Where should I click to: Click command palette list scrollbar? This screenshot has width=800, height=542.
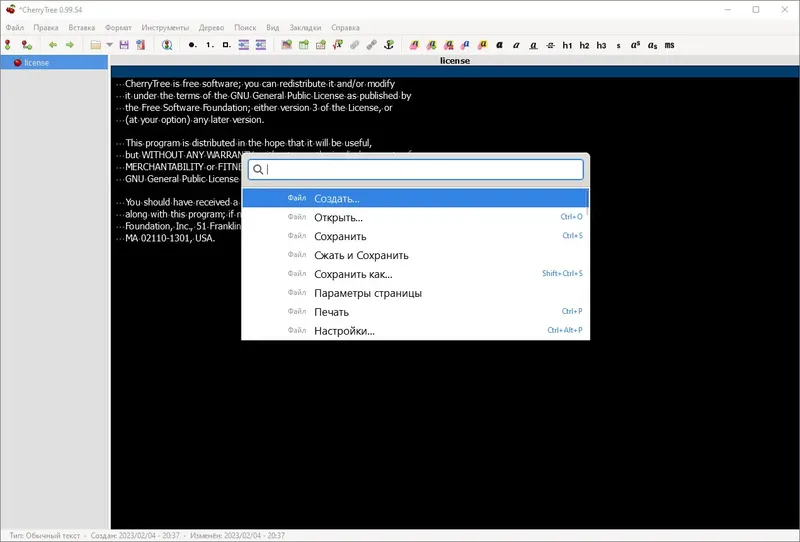point(589,202)
